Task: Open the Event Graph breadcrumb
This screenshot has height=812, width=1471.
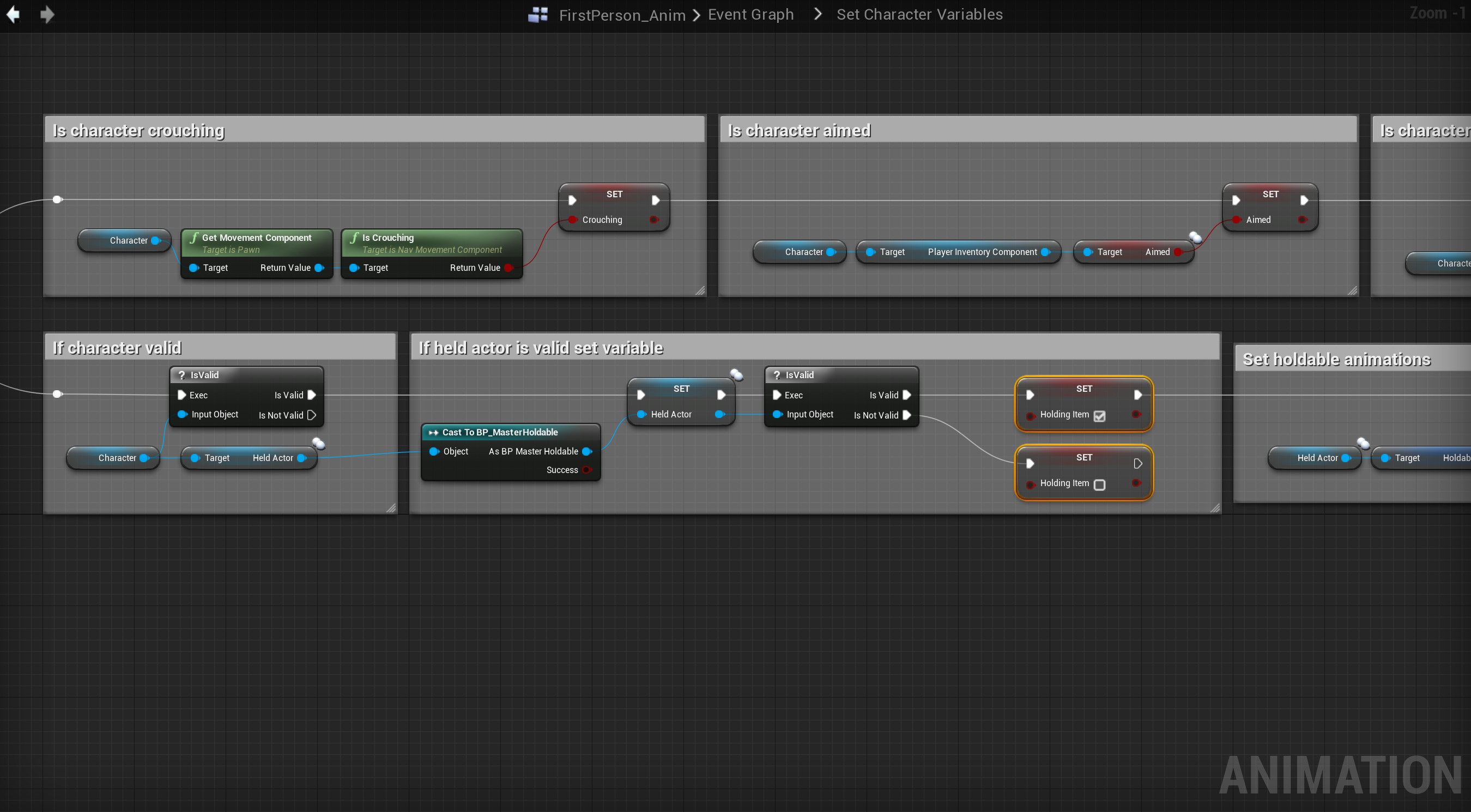Action: click(750, 14)
